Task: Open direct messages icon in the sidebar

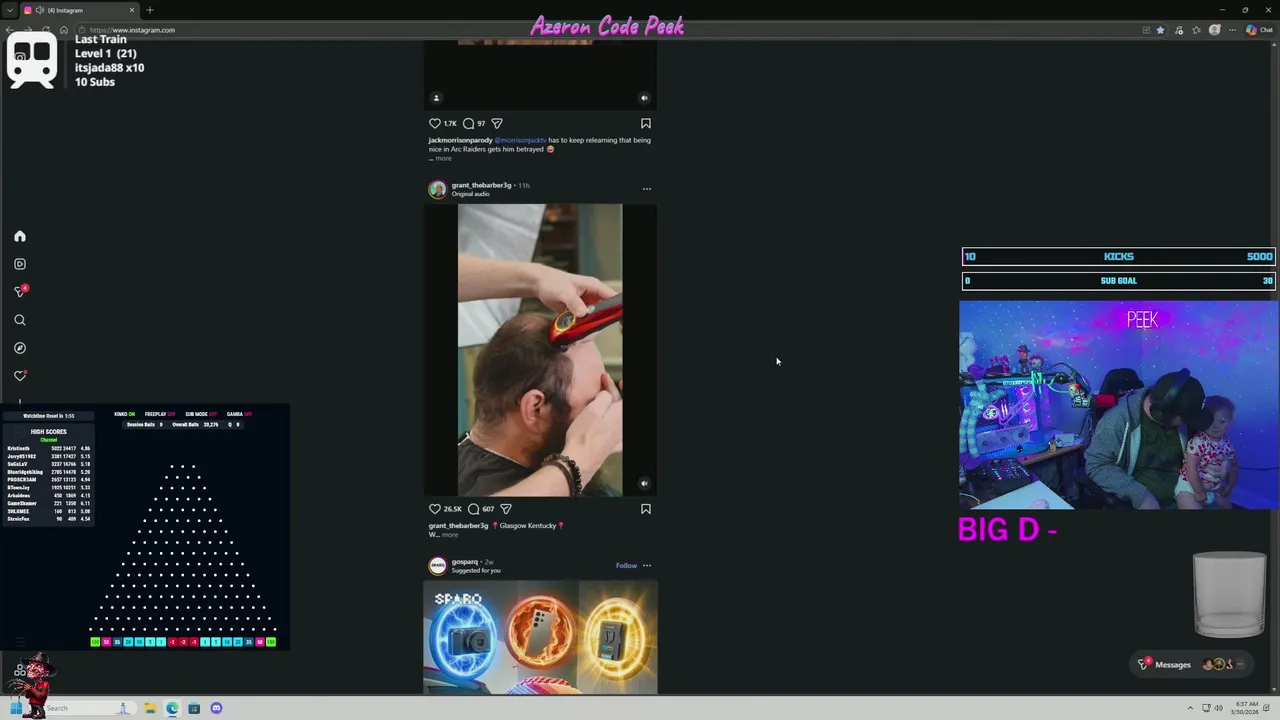Action: tap(19, 291)
